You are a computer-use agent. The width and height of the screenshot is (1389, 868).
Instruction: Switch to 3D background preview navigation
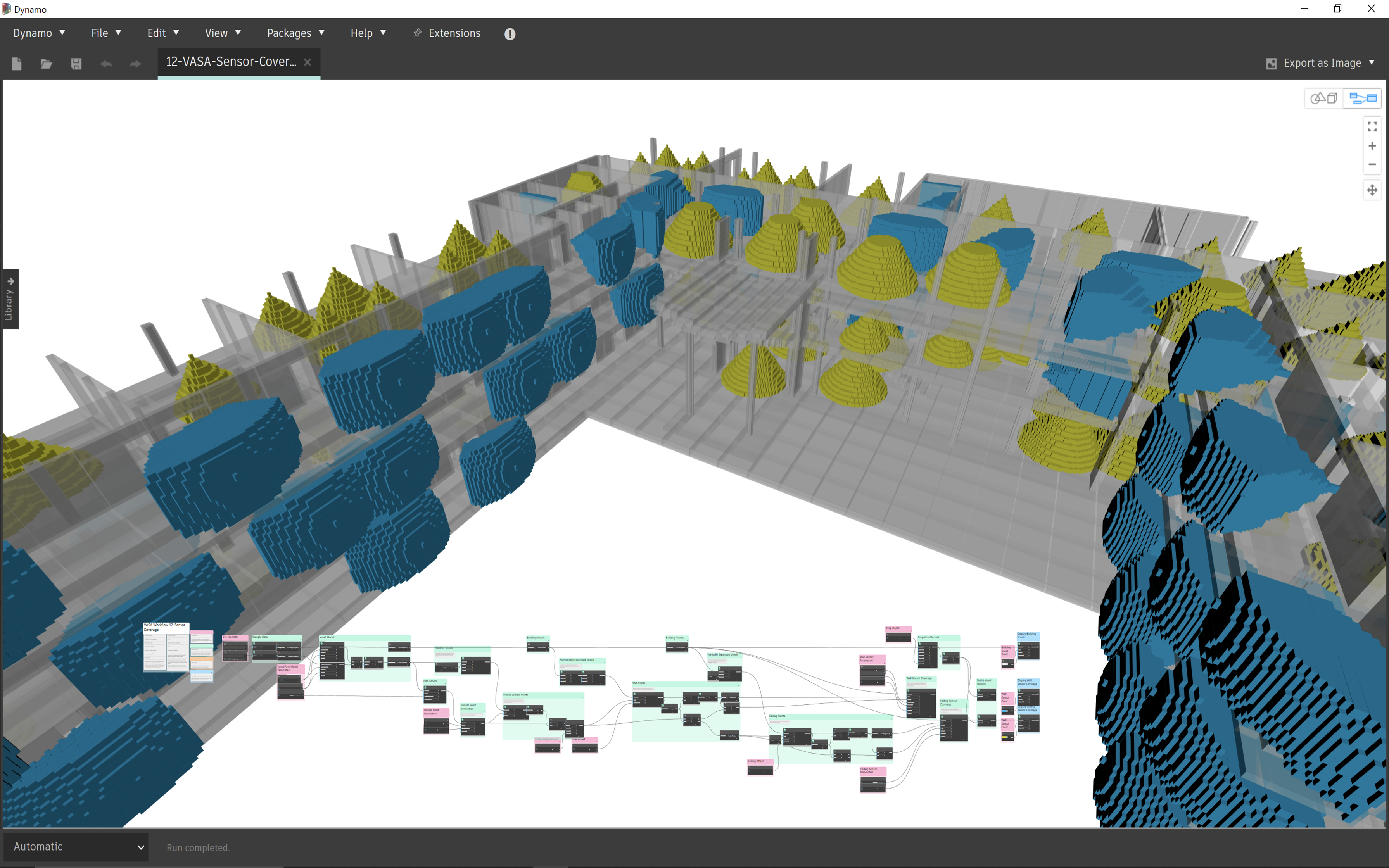(1323, 98)
